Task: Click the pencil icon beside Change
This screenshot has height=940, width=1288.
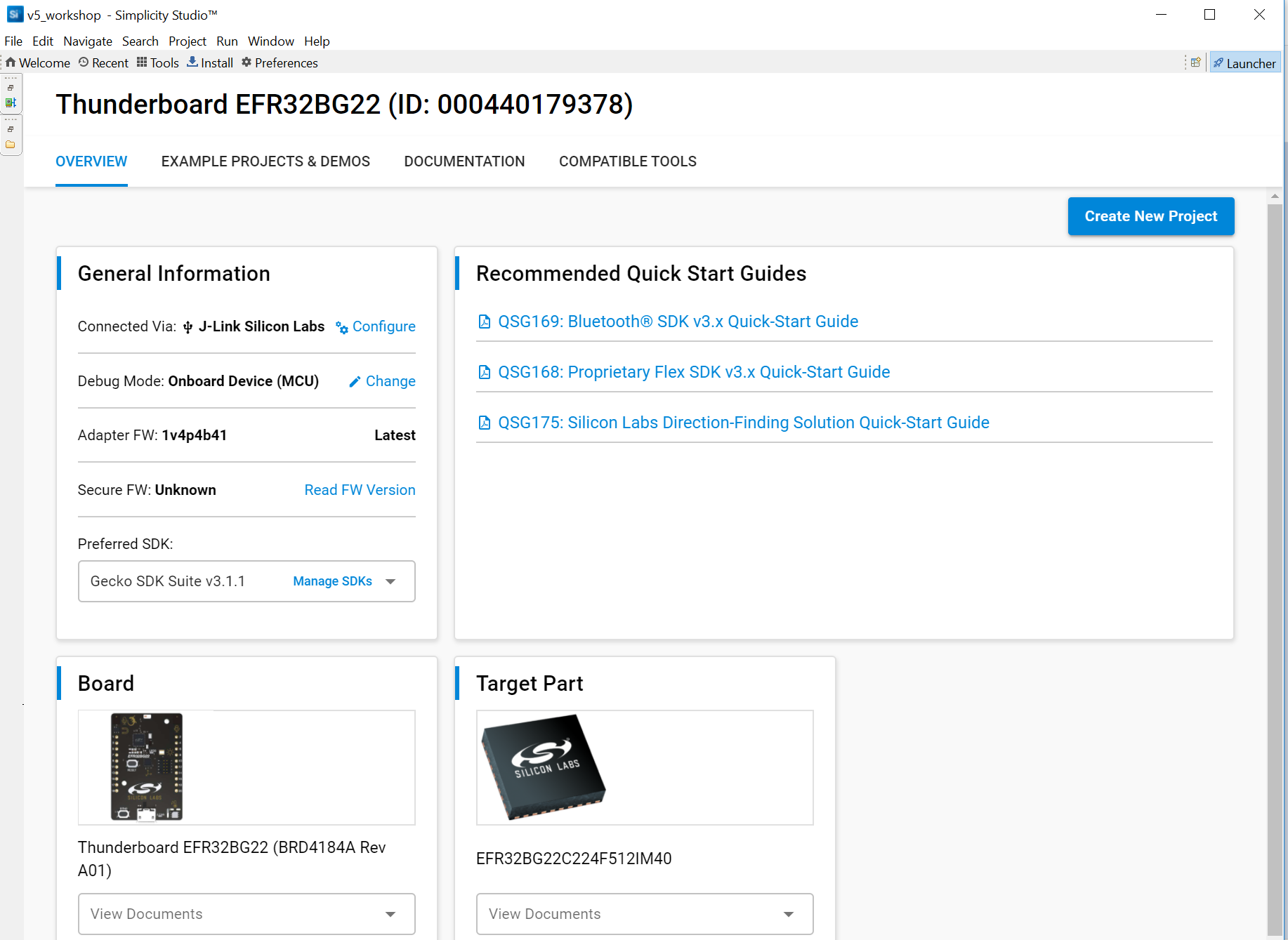Action: 355,381
